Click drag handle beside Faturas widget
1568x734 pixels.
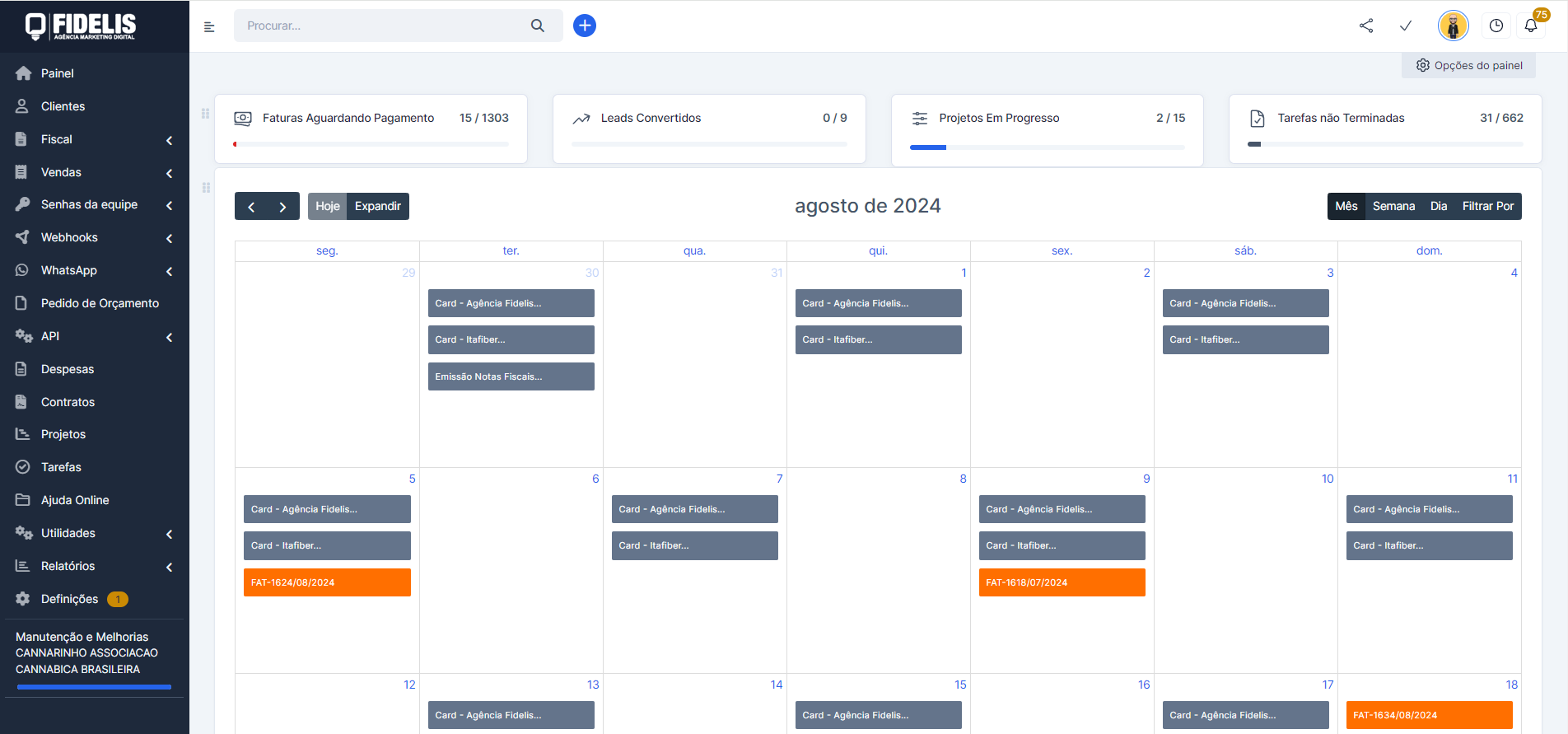coord(205,114)
